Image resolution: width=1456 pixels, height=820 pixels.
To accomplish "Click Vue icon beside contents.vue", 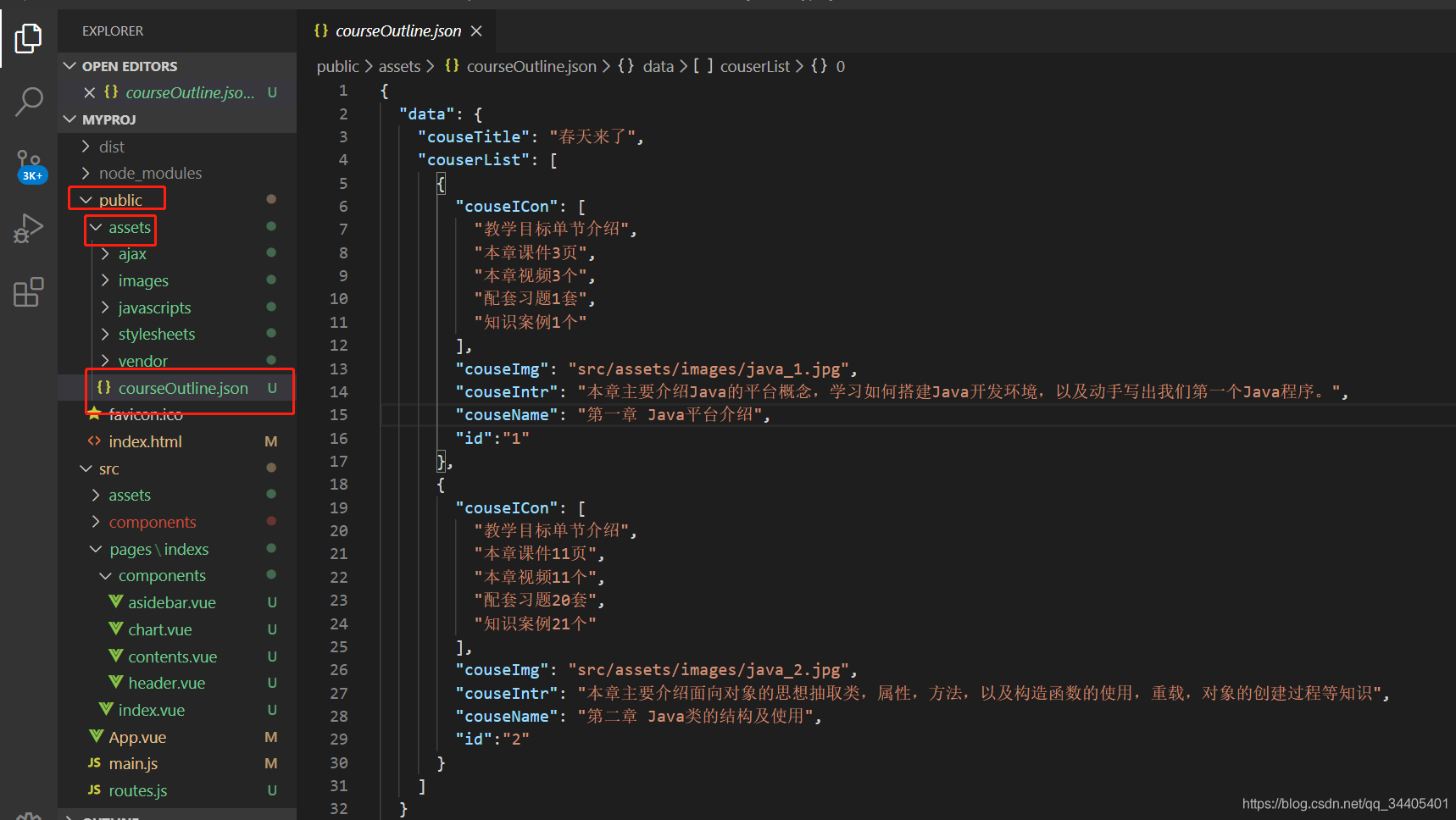I will click(x=116, y=656).
